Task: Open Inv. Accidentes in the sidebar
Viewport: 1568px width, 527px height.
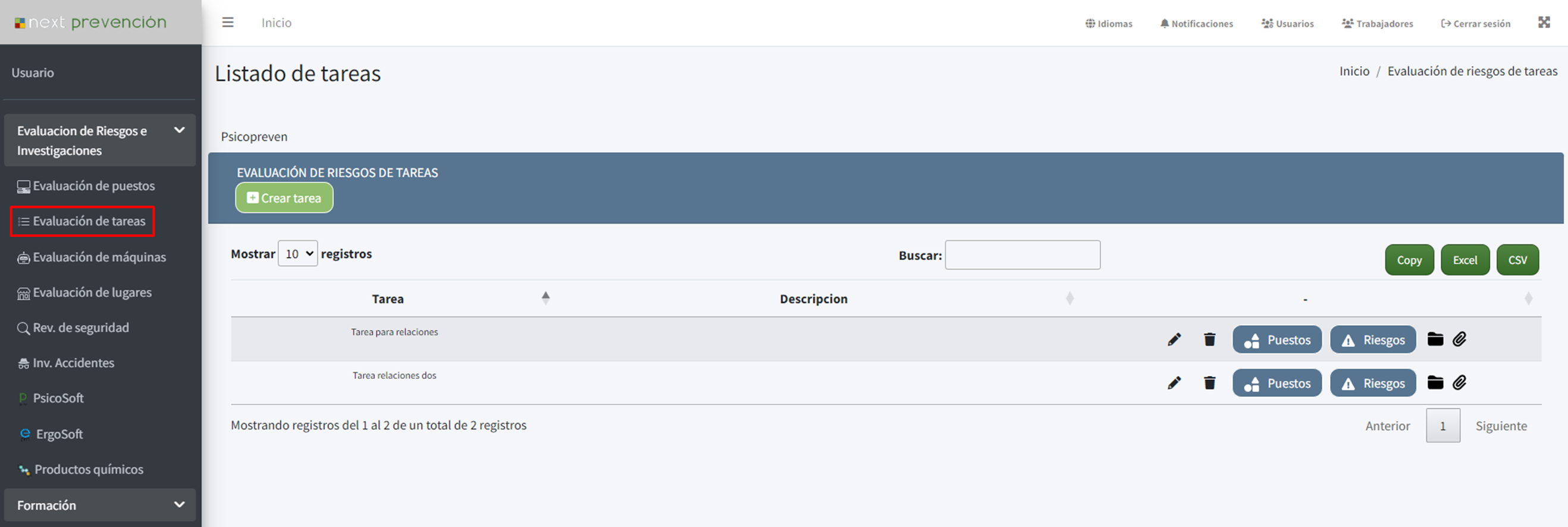Action: click(66, 363)
